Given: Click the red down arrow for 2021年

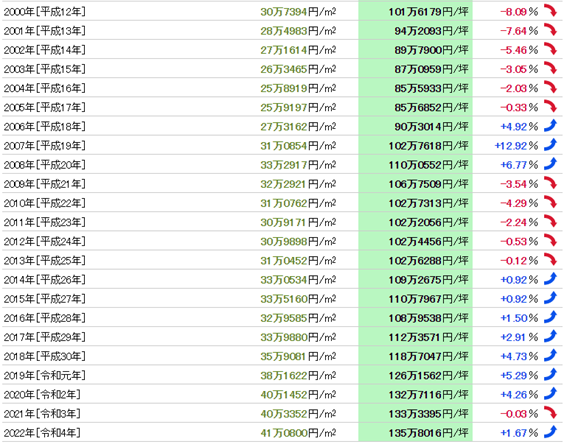Looking at the screenshot, I should coord(550,413).
